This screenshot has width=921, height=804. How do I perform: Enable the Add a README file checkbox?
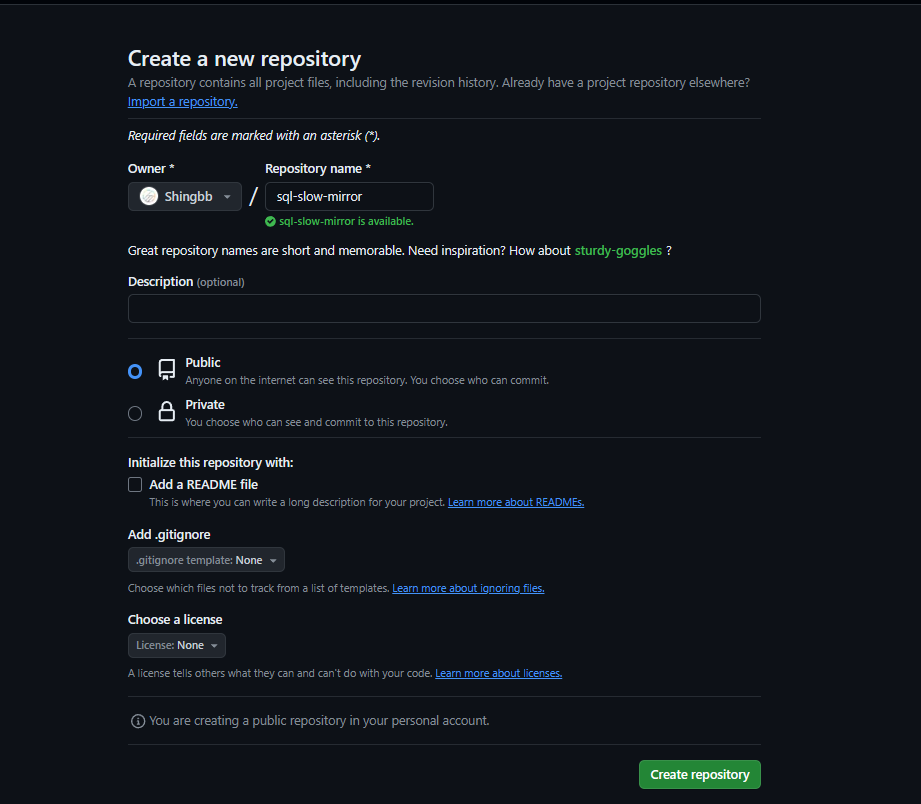point(135,484)
